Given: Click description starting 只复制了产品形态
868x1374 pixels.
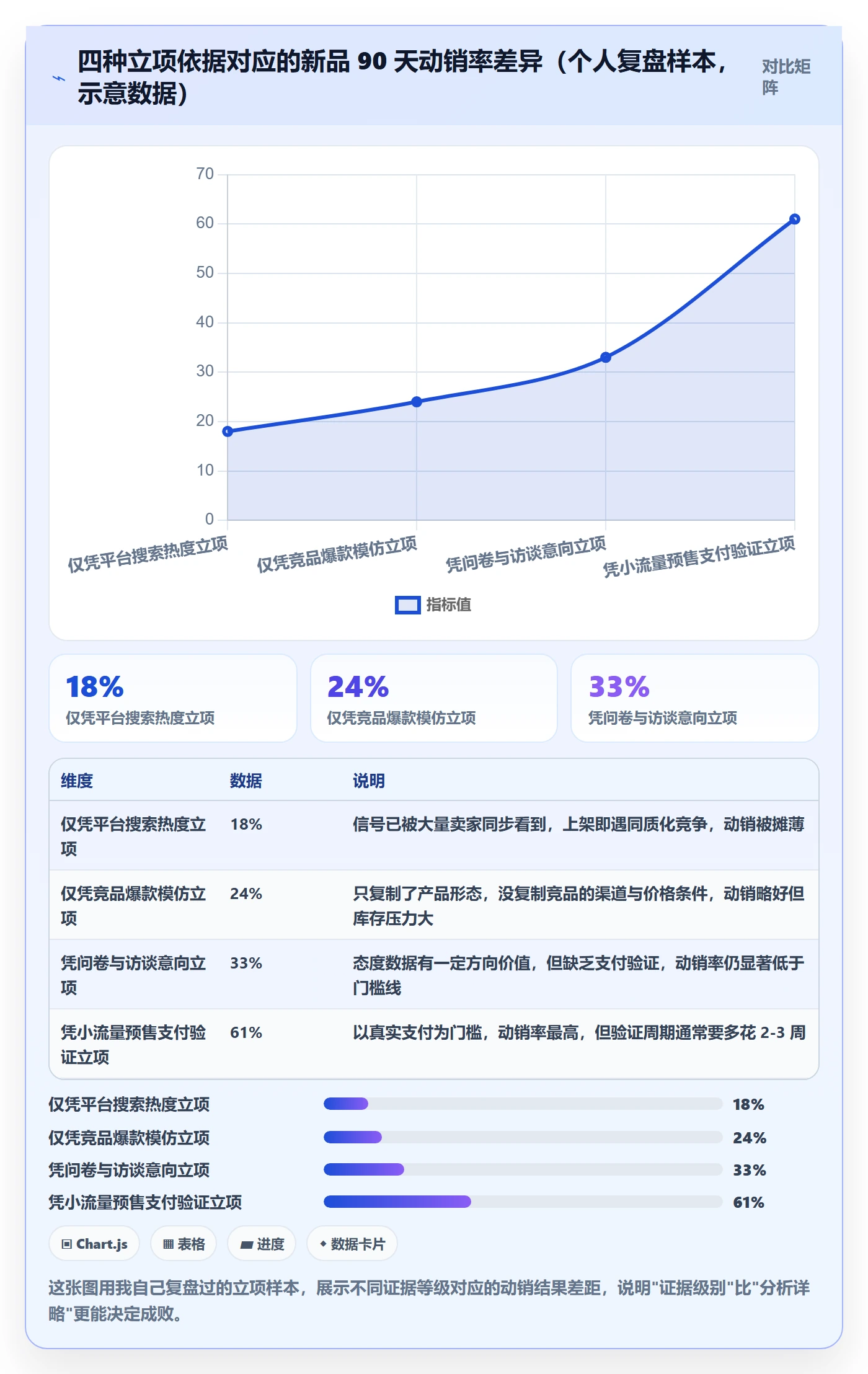Looking at the screenshot, I should point(578,906).
